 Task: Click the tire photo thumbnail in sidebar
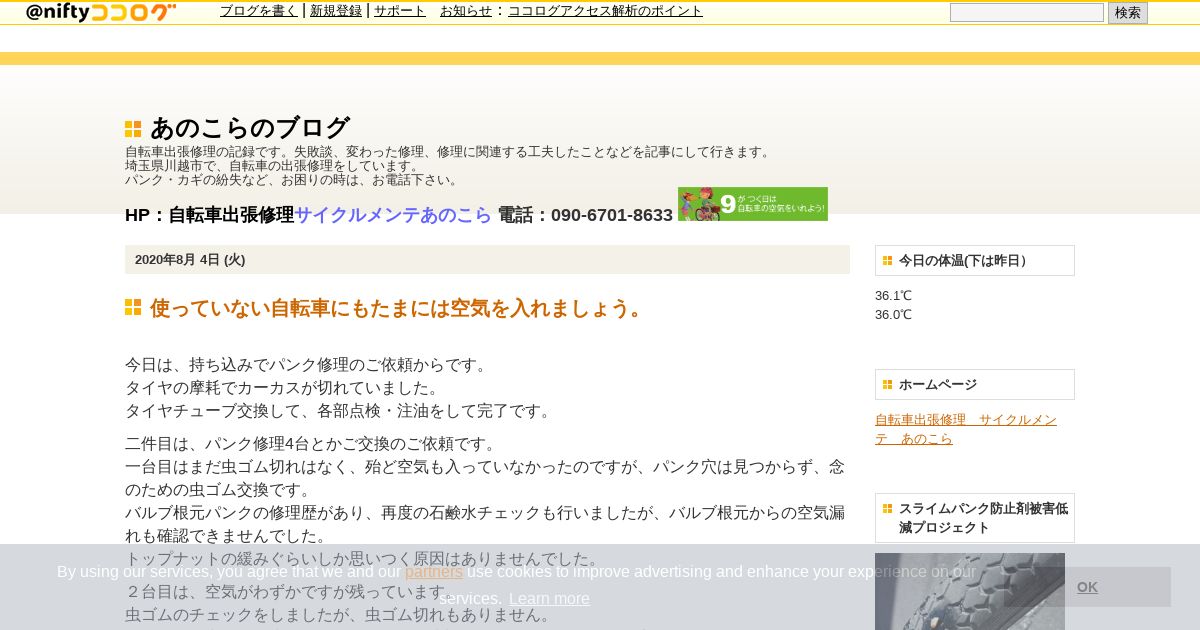pyautogui.click(x=970, y=591)
